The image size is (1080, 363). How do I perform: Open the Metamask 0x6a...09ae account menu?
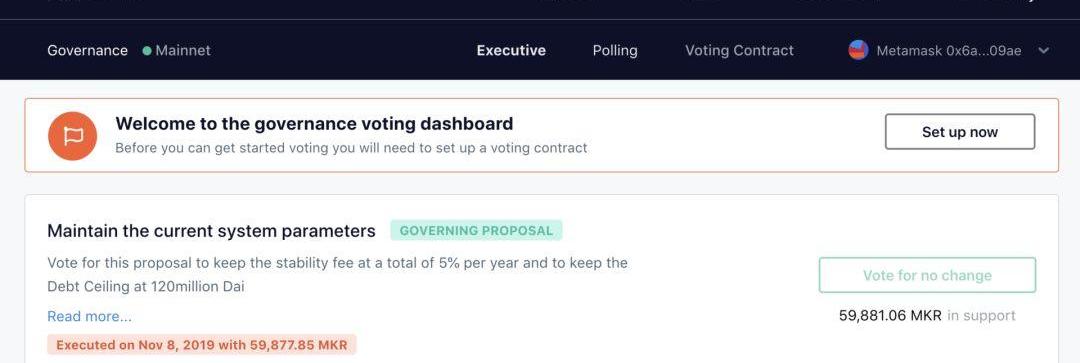948,50
